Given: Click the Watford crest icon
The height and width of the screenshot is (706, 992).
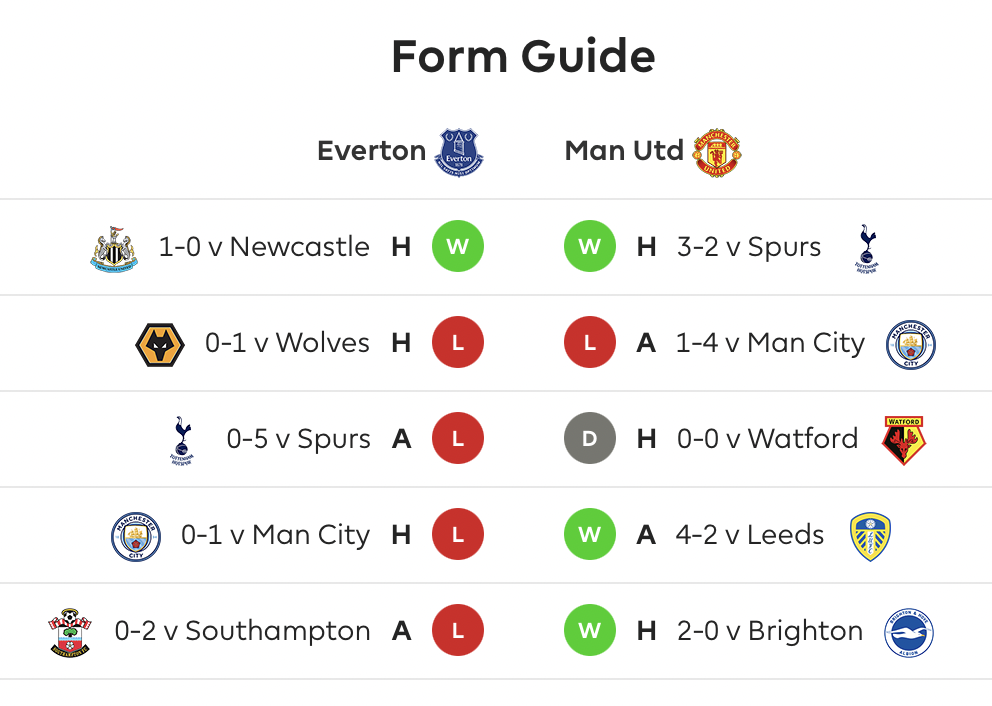Looking at the screenshot, I should 903,440.
